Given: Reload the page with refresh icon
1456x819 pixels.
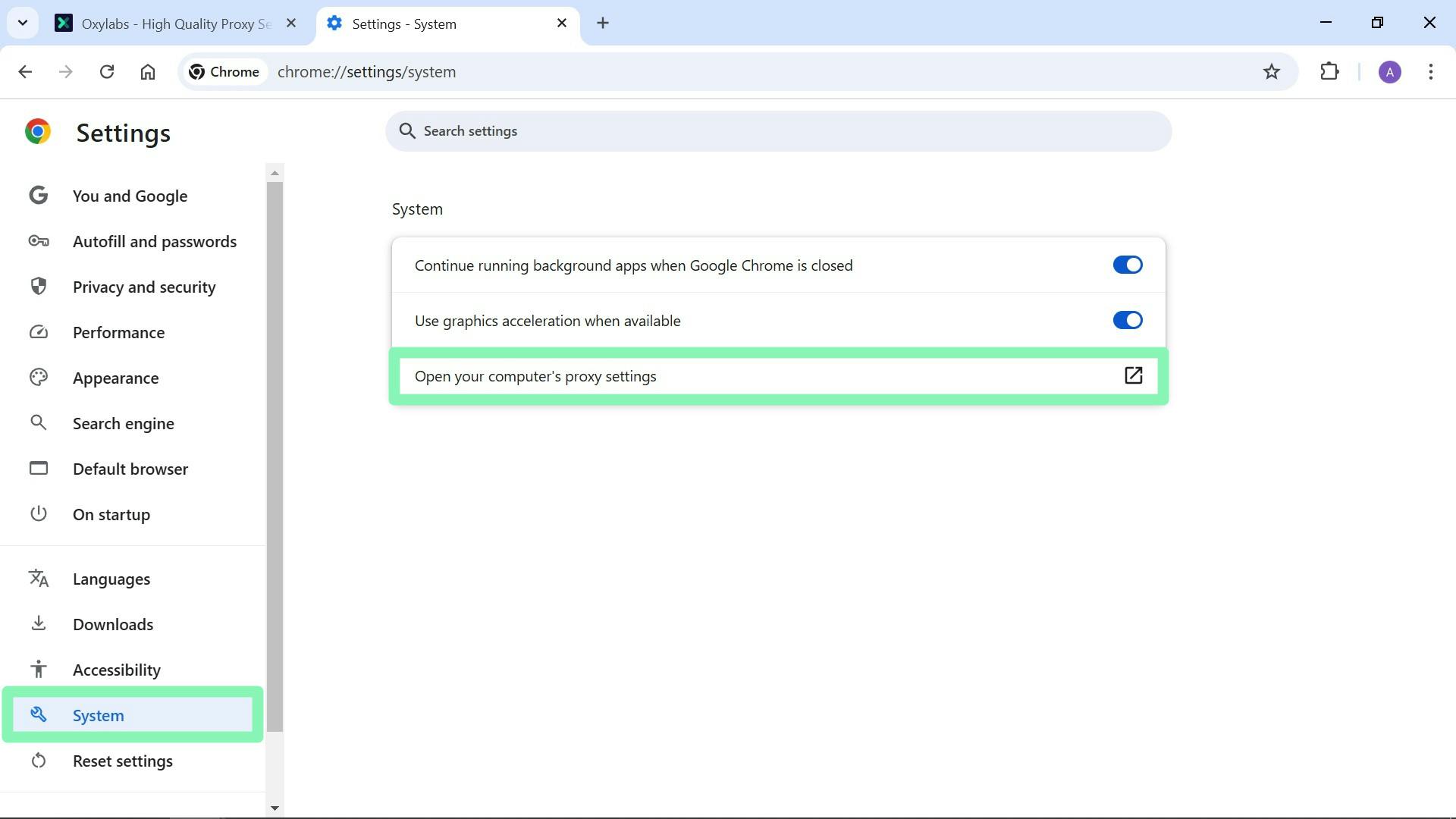Looking at the screenshot, I should point(107,72).
